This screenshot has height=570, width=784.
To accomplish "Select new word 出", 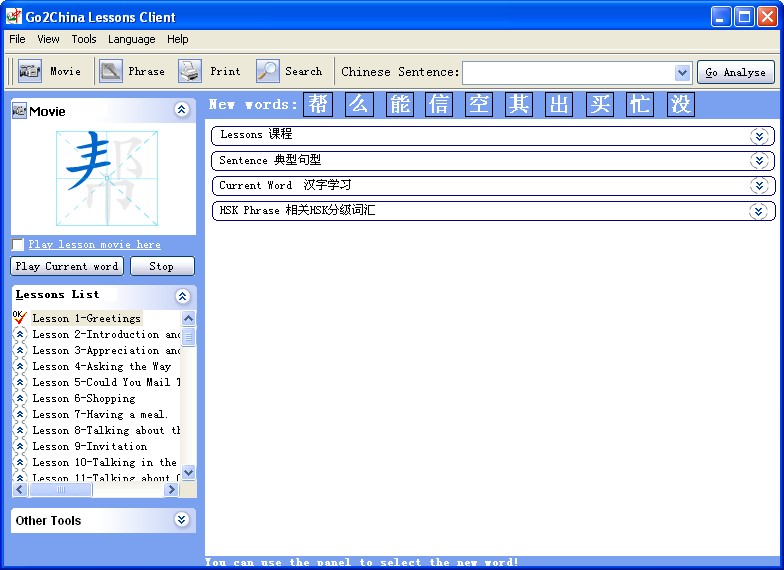I will tap(559, 104).
